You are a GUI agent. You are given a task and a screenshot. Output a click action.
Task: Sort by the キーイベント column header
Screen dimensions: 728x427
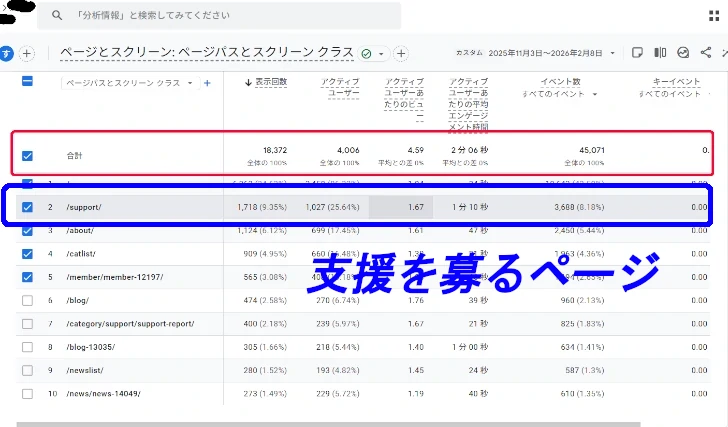[x=676, y=82]
